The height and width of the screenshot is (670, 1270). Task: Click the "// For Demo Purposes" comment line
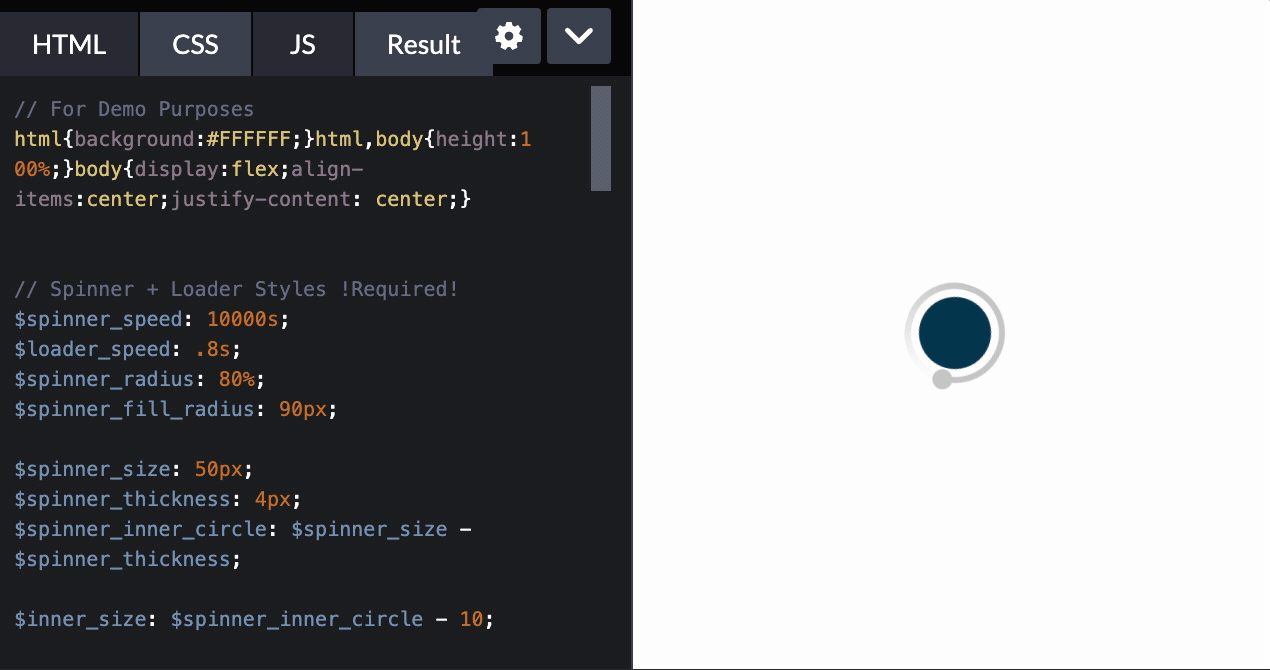[x=134, y=109]
